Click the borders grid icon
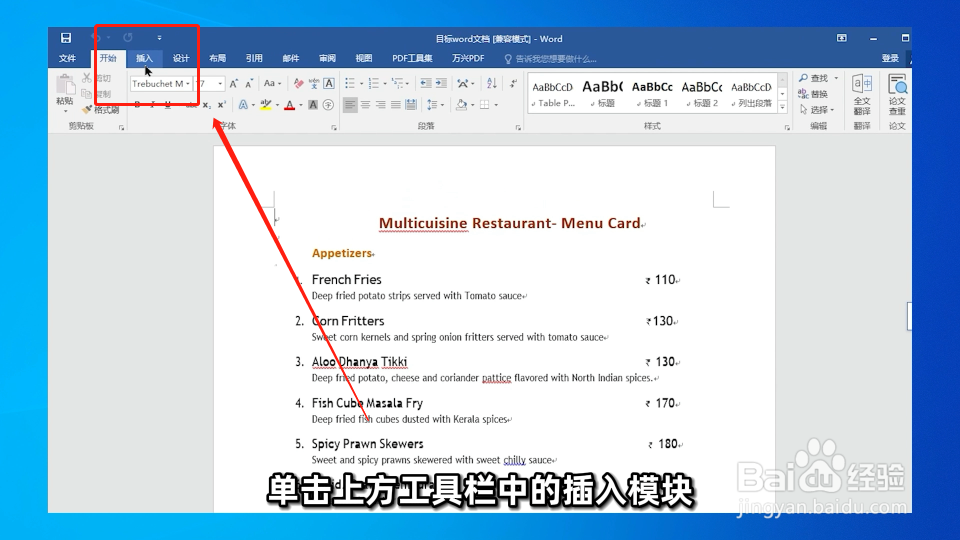 pyautogui.click(x=484, y=105)
